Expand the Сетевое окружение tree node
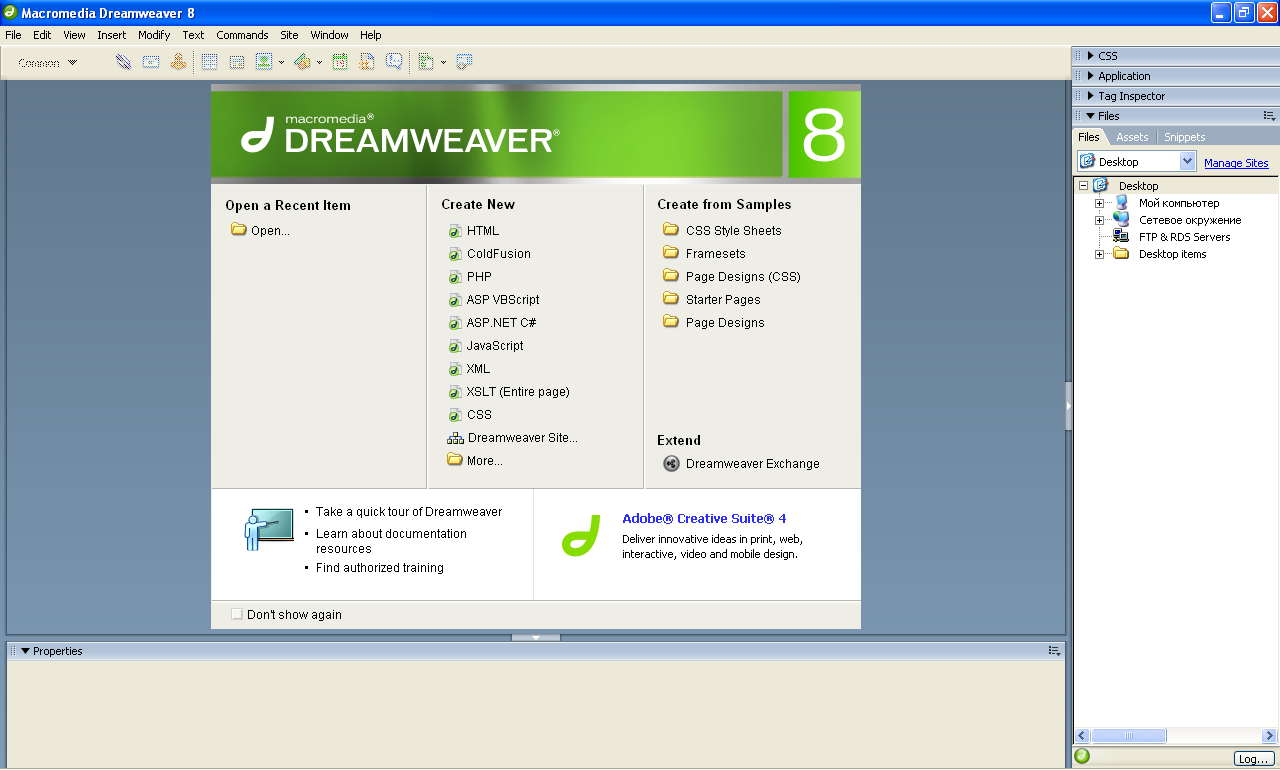Viewport: 1280px width, 770px height. [1100, 220]
